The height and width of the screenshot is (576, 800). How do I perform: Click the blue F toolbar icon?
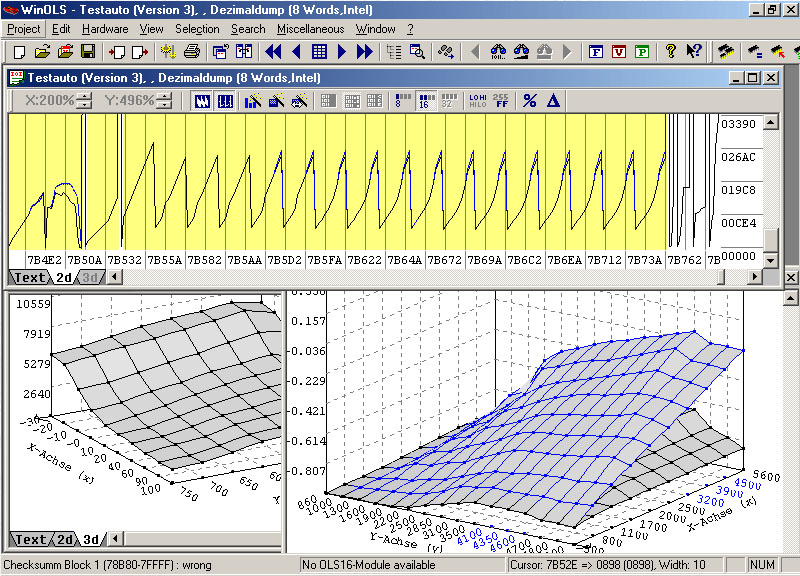[x=597, y=52]
